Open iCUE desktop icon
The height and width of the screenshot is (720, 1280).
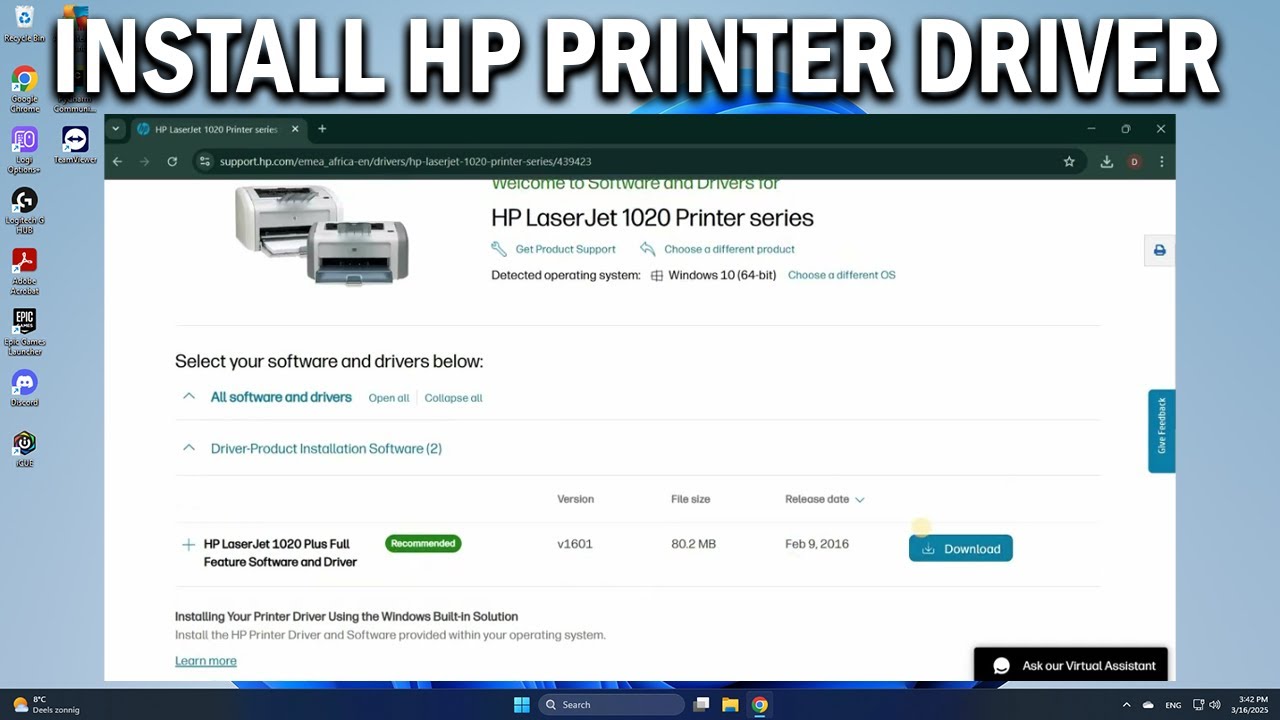pyautogui.click(x=24, y=449)
